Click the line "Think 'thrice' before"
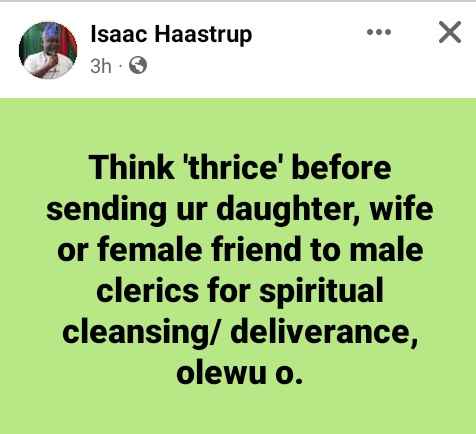476x434 pixels. point(240,167)
